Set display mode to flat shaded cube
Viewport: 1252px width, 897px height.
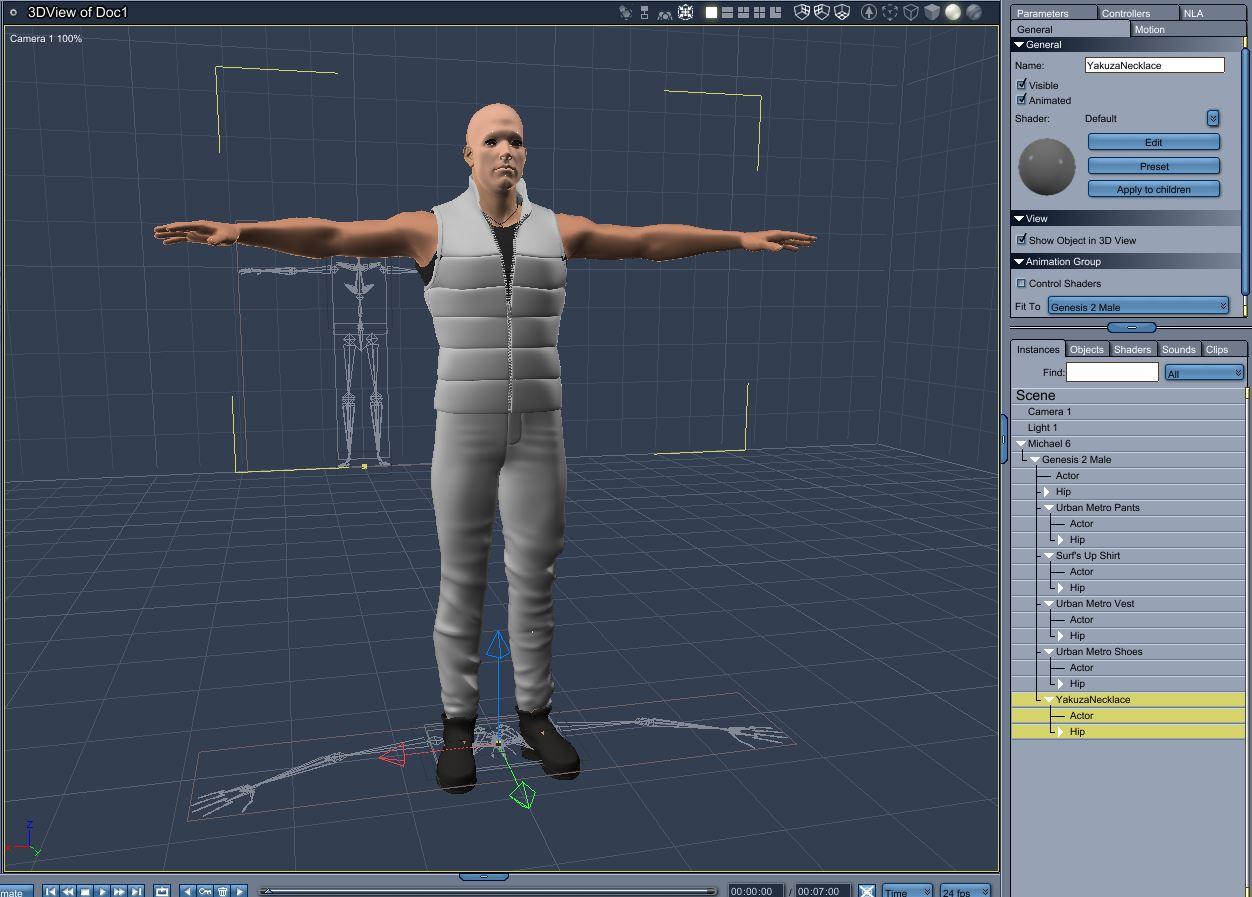932,12
